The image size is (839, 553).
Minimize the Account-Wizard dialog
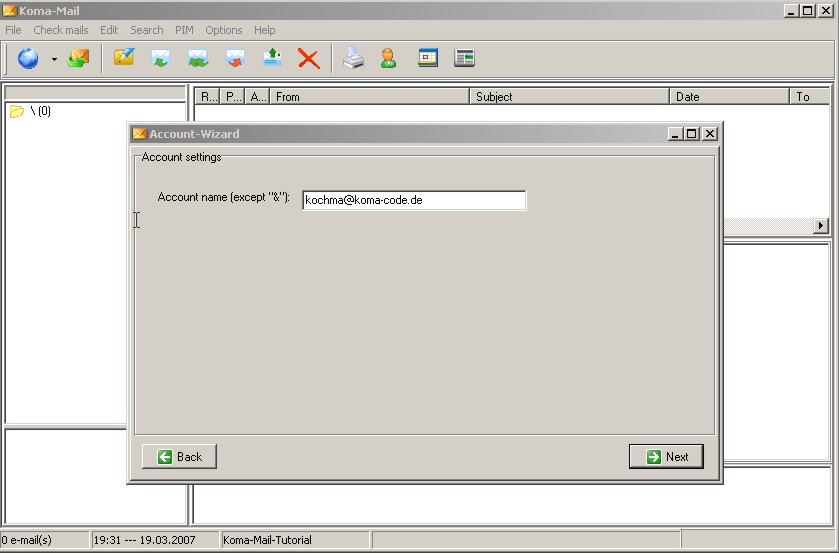pyautogui.click(x=675, y=134)
